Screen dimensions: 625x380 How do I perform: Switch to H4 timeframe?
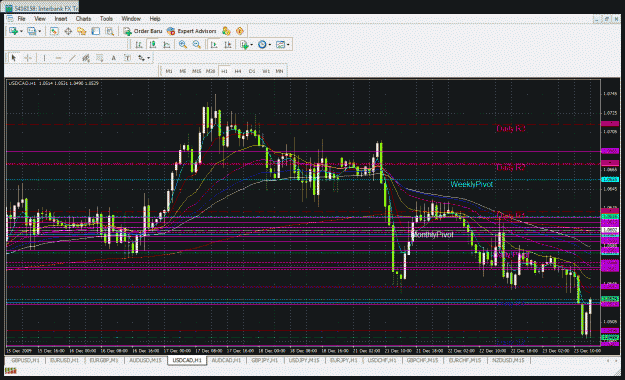(238, 71)
